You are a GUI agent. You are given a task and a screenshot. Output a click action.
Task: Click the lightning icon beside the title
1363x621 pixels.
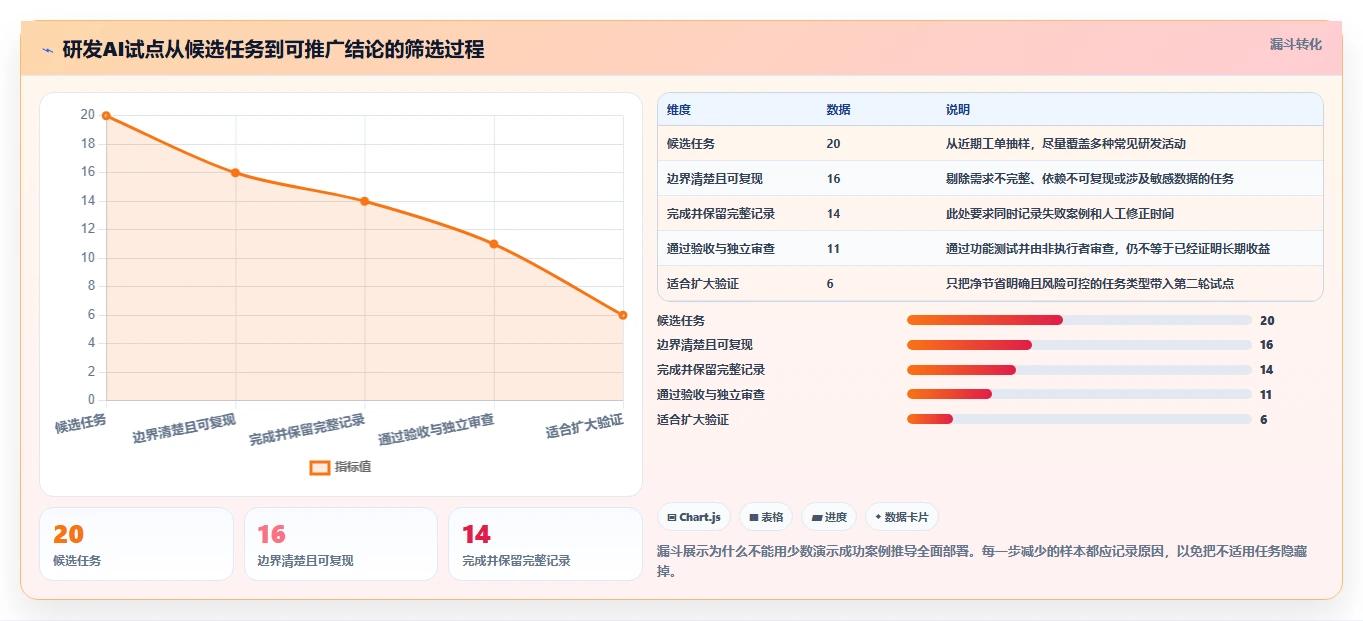(48, 50)
